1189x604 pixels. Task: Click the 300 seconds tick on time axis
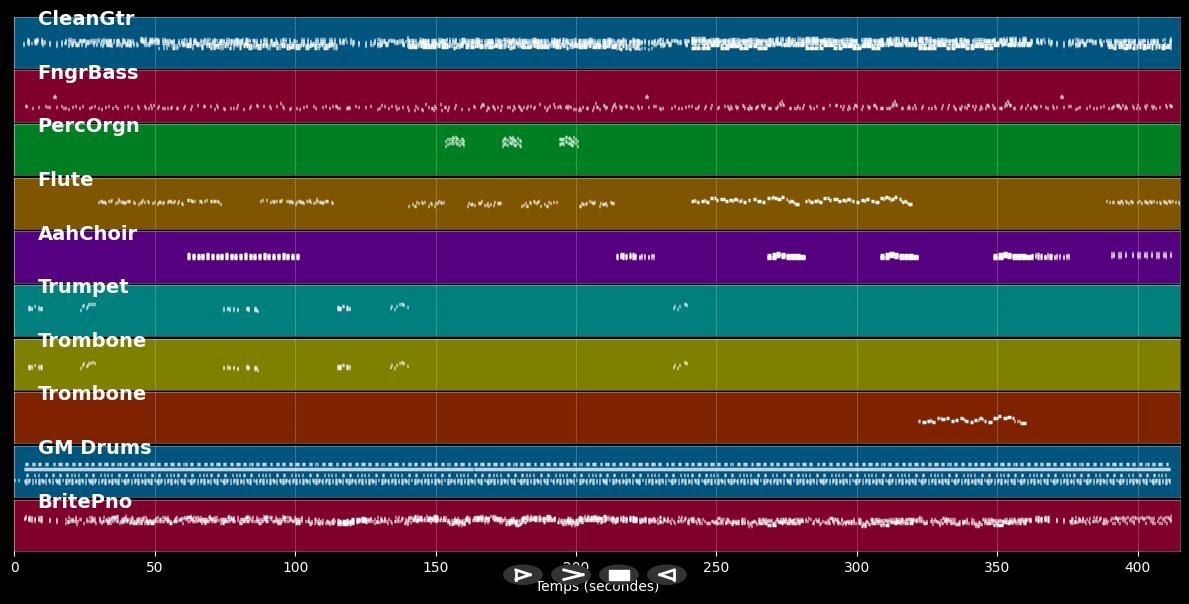tap(857, 568)
